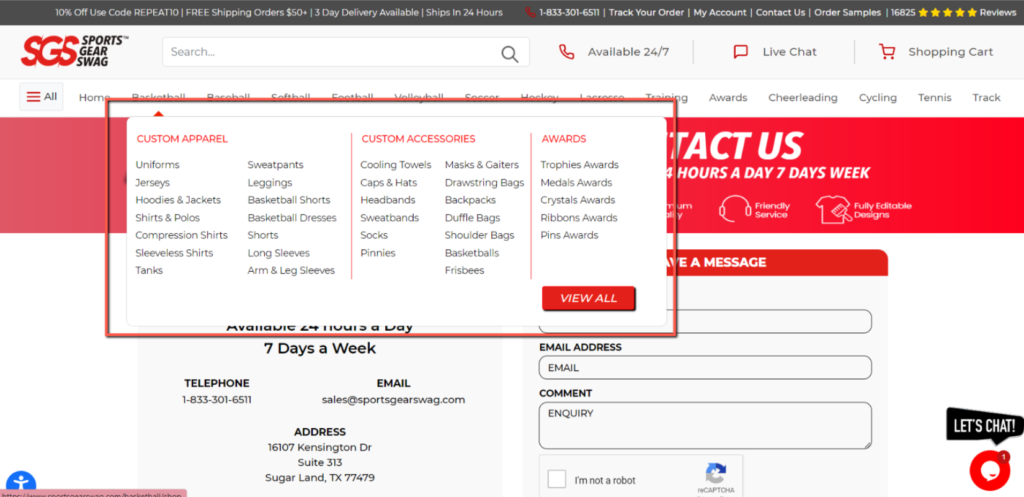1024x497 pixels.
Task: Open the All hamburger menu
Action: pyautogui.click(x=41, y=97)
